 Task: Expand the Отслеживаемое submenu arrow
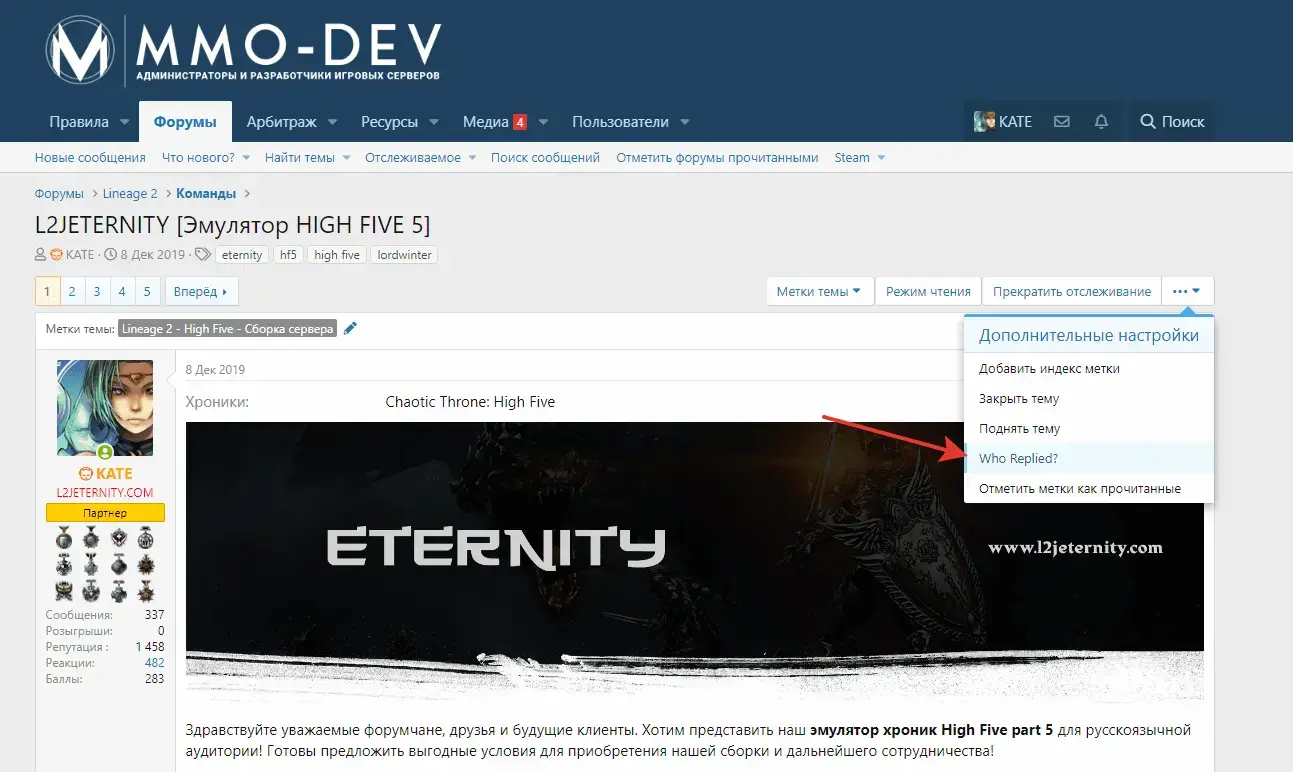[471, 158]
